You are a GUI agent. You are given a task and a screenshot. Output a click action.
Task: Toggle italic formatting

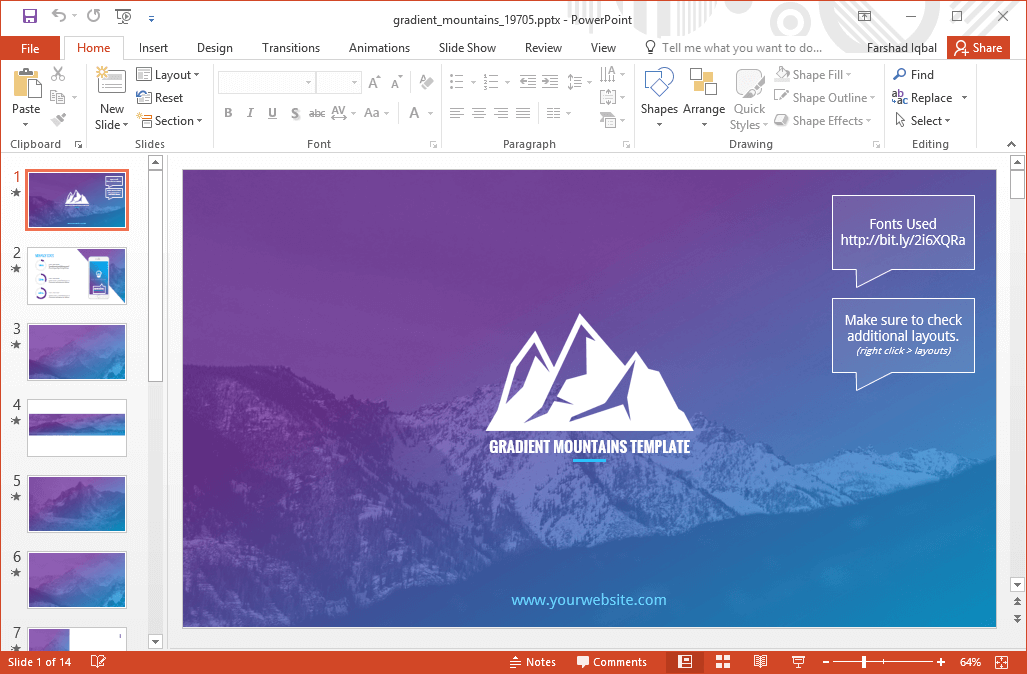pyautogui.click(x=249, y=113)
